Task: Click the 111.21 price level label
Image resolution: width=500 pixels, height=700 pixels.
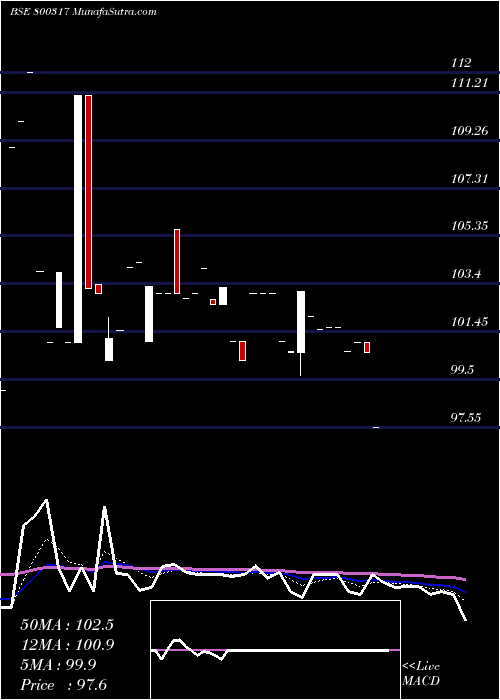Action: pos(469,83)
